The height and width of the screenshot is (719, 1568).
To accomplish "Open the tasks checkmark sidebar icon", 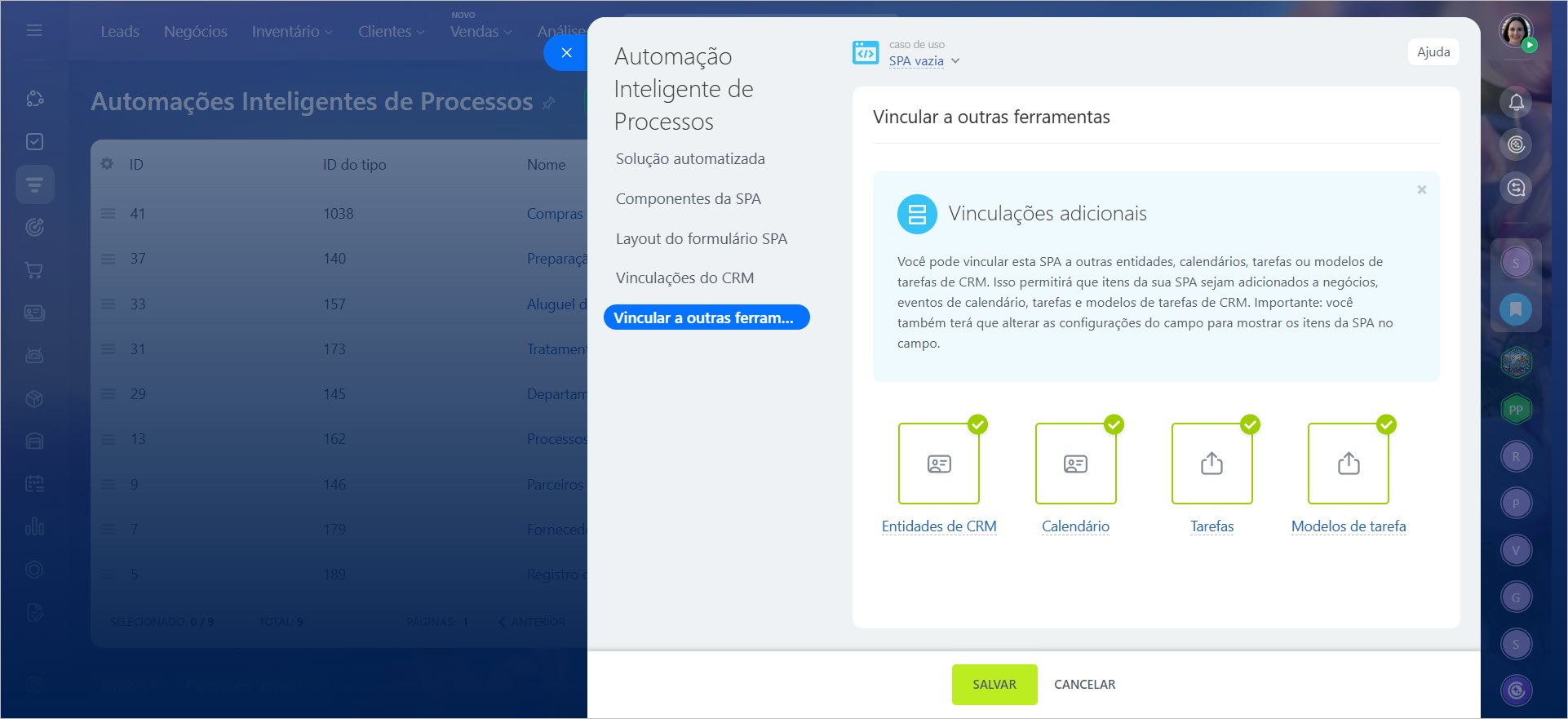I will click(x=34, y=142).
